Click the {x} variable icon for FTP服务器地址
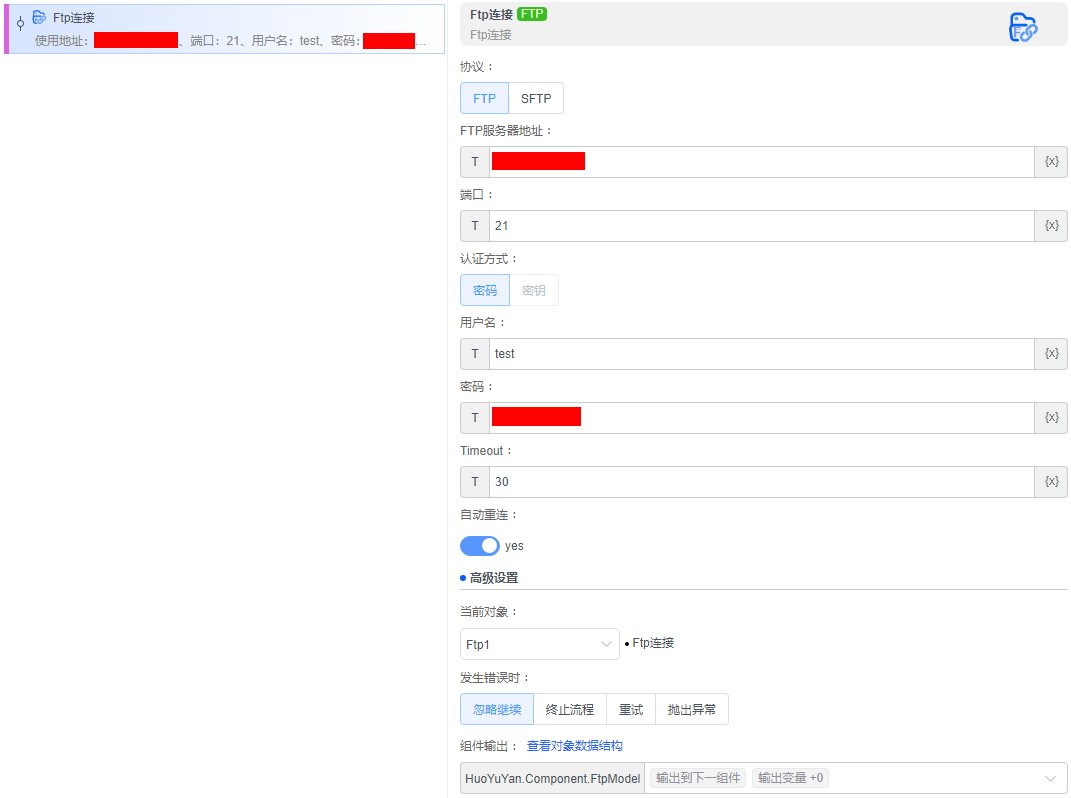The width and height of the screenshot is (1071, 798). coord(1051,162)
